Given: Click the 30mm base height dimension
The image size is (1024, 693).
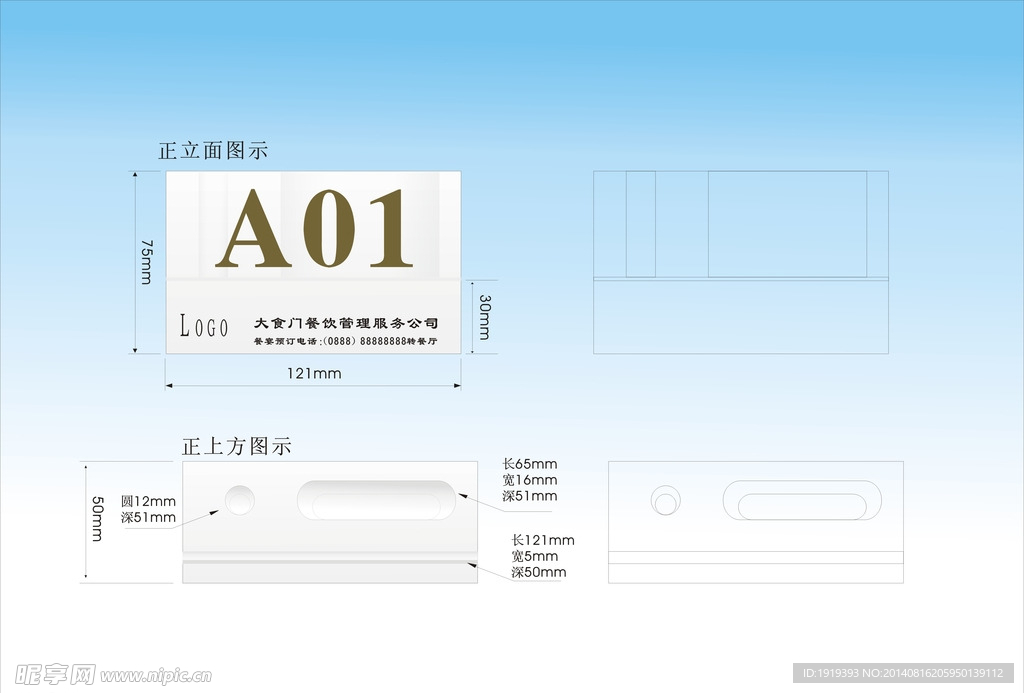Looking at the screenshot, I should click(484, 317).
